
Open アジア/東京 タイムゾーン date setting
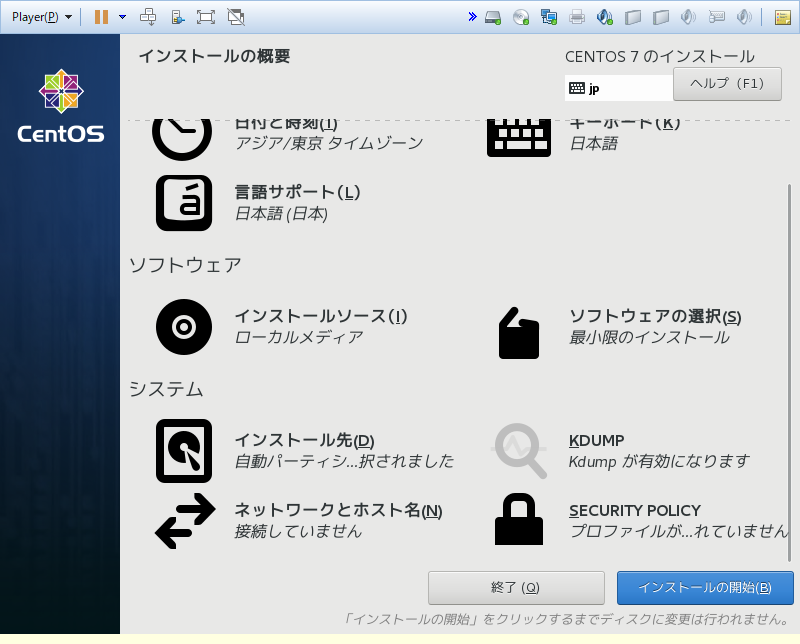329,143
